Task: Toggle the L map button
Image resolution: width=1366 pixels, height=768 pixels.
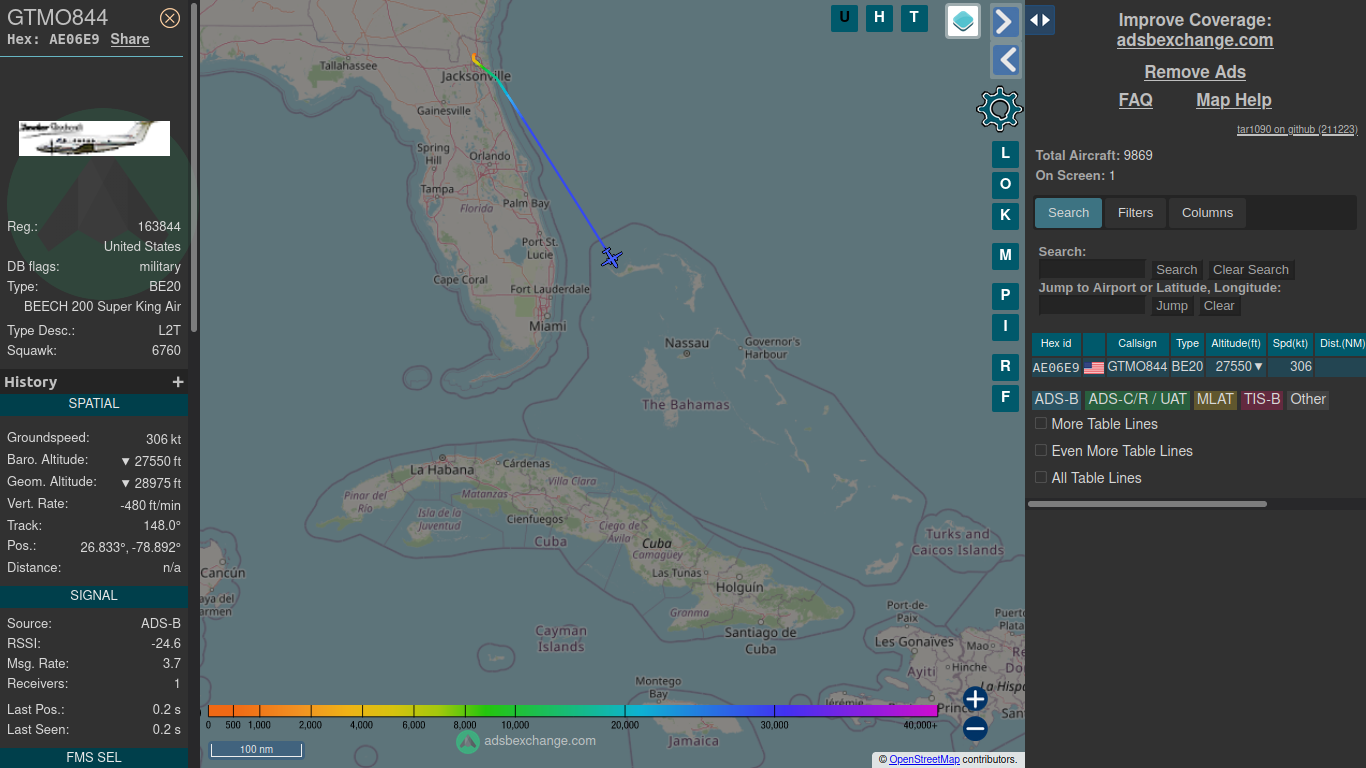Action: [x=1005, y=154]
